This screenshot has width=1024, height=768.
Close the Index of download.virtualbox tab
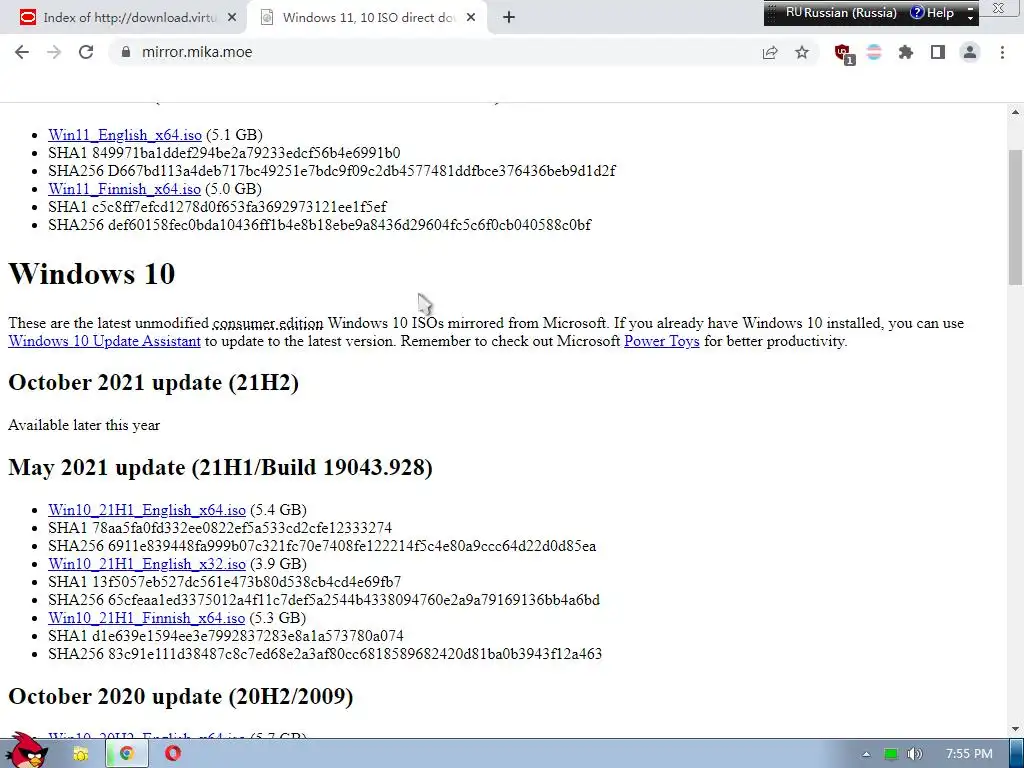point(232,18)
